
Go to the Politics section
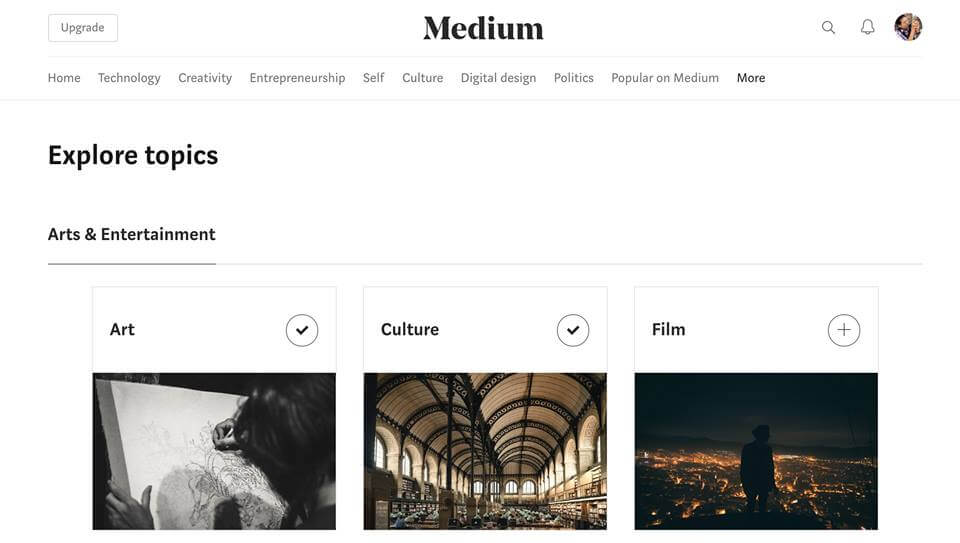coord(573,78)
